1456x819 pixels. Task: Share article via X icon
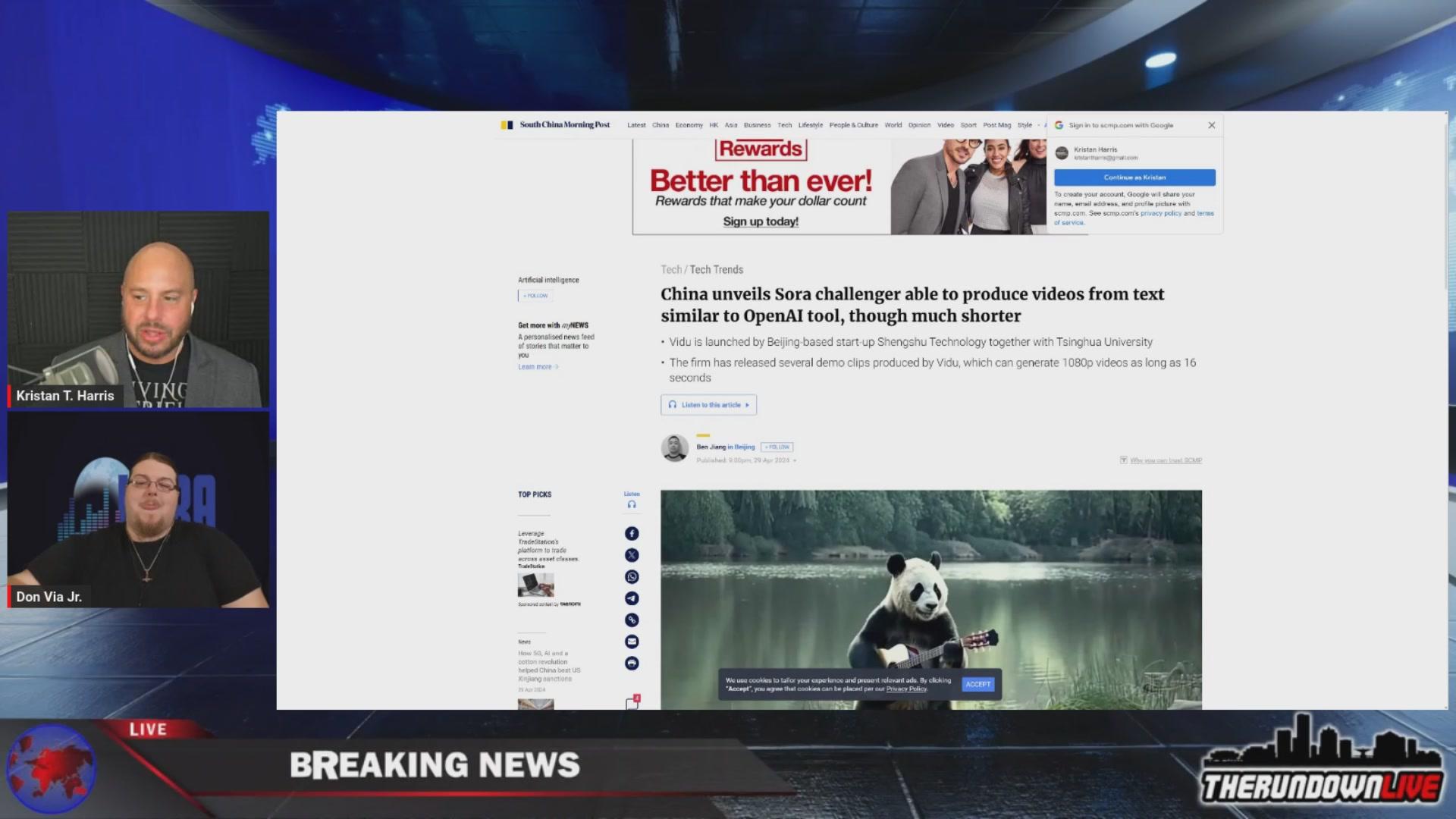pos(632,555)
